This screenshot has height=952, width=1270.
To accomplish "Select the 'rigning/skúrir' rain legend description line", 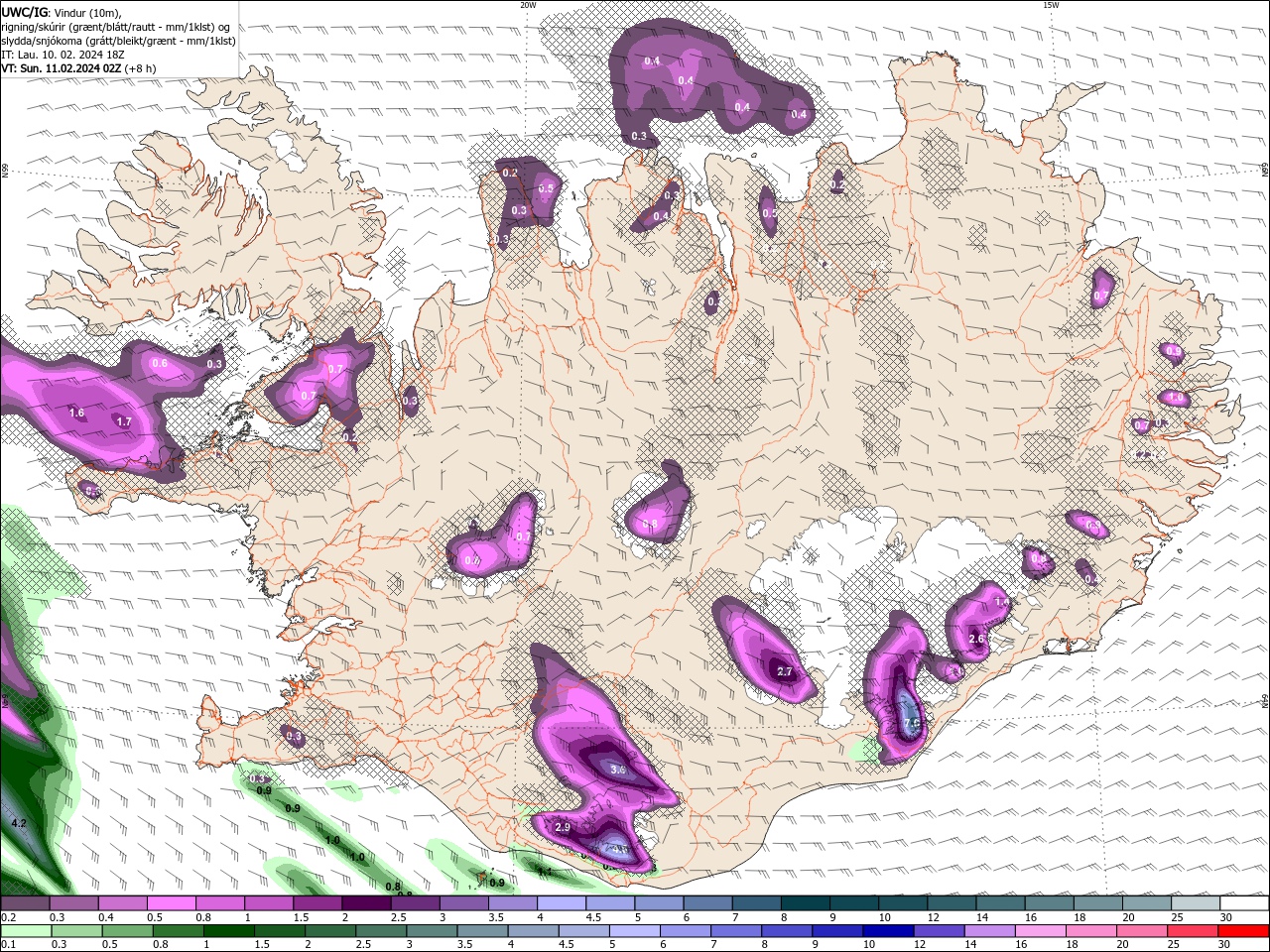I will pyautogui.click(x=118, y=27).
